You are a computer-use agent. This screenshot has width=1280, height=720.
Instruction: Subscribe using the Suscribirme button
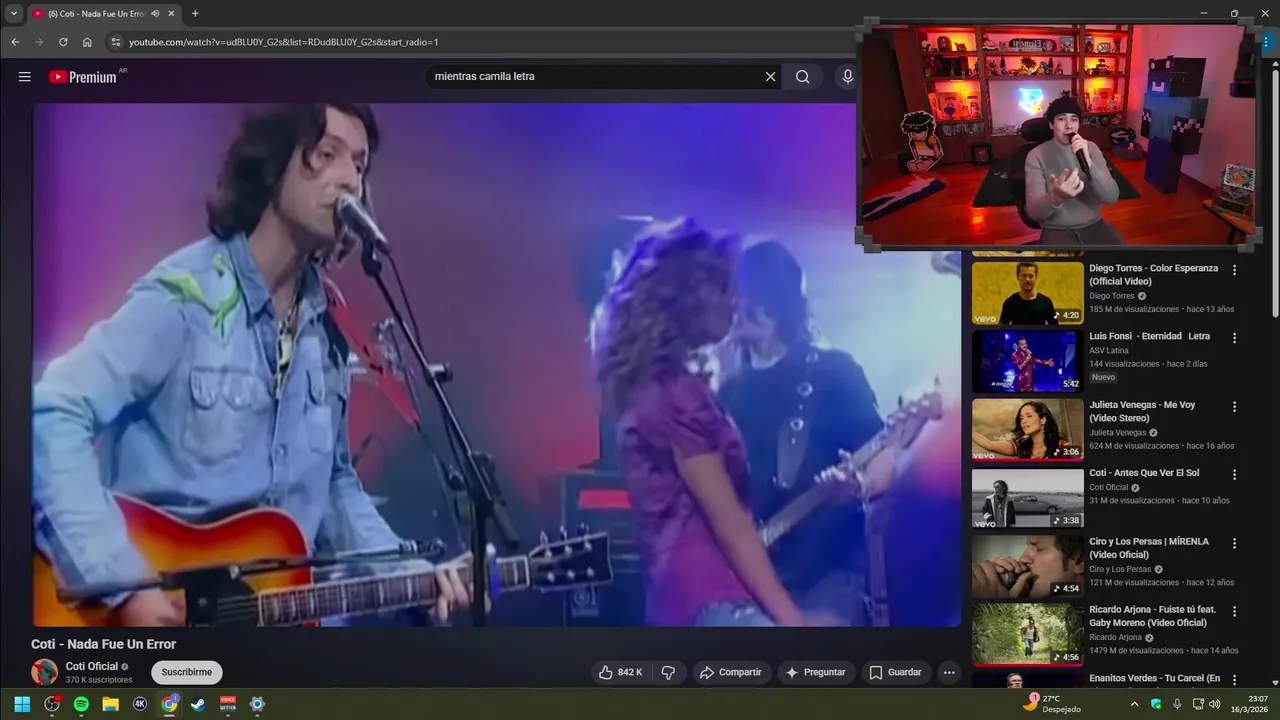click(187, 672)
